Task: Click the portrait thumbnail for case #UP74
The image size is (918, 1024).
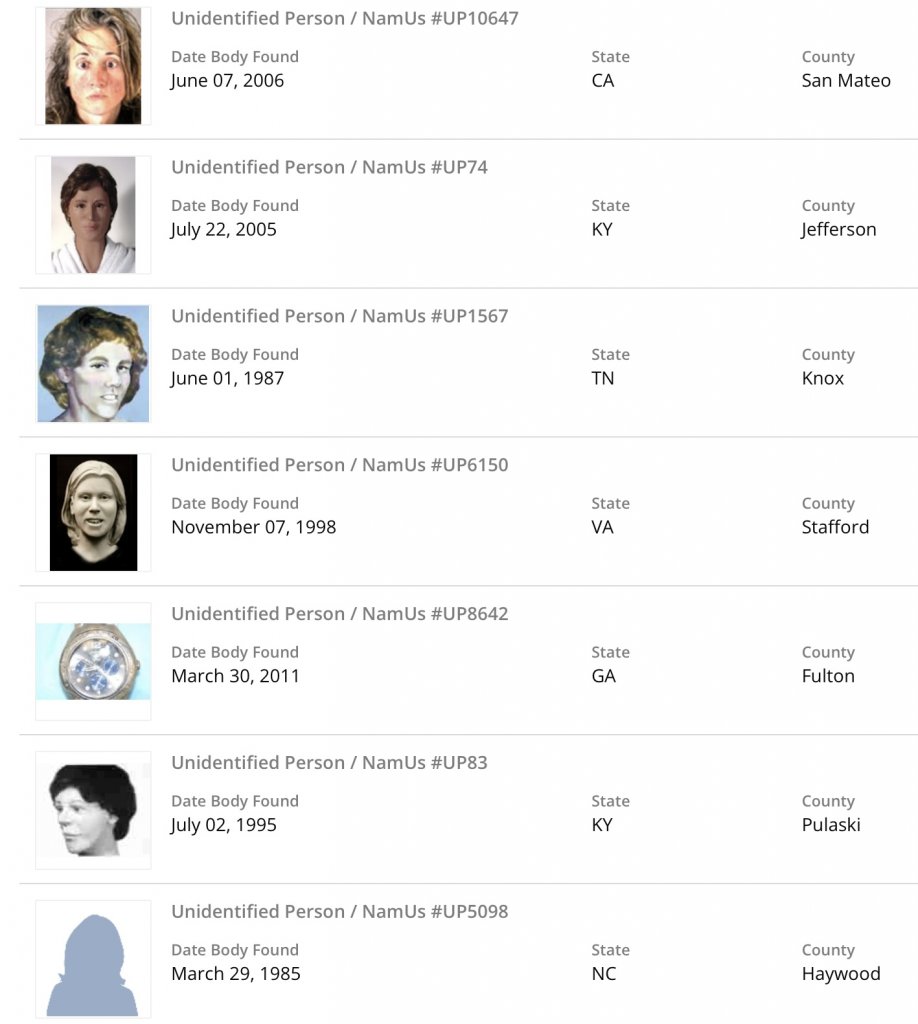Action: click(93, 215)
